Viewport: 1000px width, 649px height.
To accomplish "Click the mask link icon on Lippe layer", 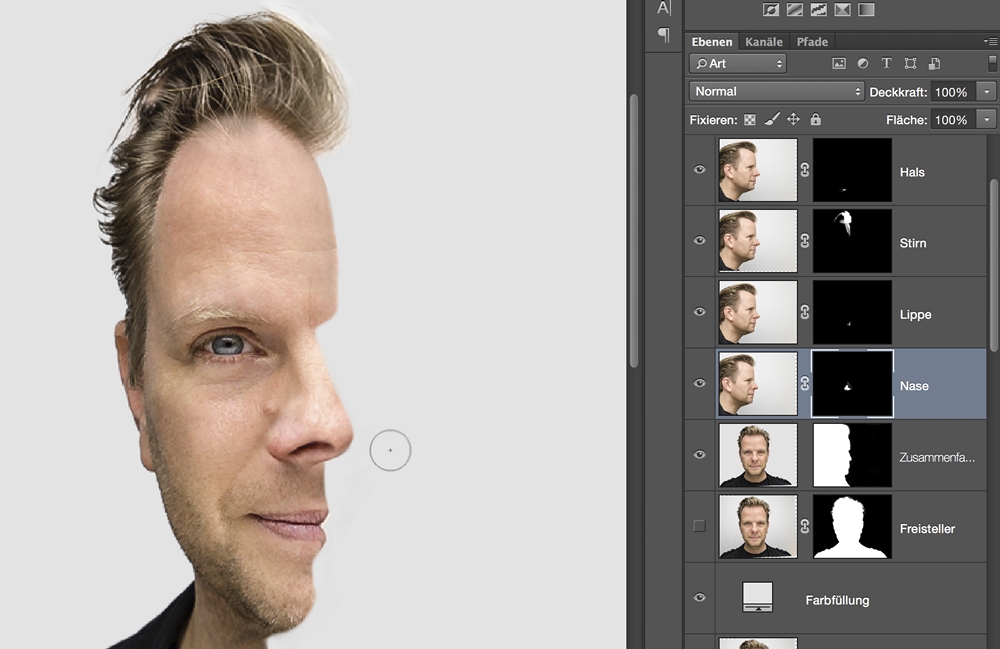I will (x=805, y=312).
